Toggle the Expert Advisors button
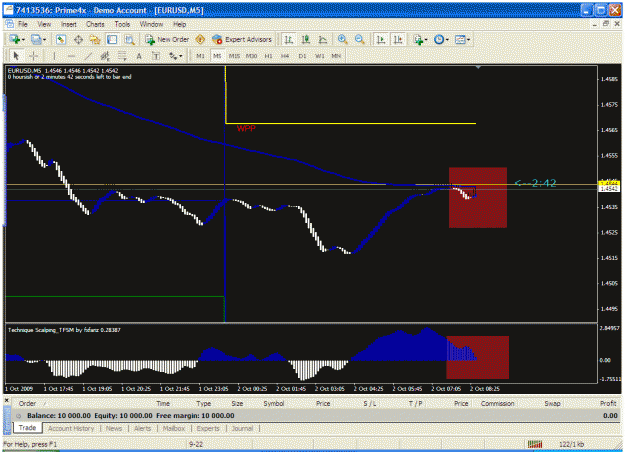This screenshot has height=452, width=625. coord(242,39)
